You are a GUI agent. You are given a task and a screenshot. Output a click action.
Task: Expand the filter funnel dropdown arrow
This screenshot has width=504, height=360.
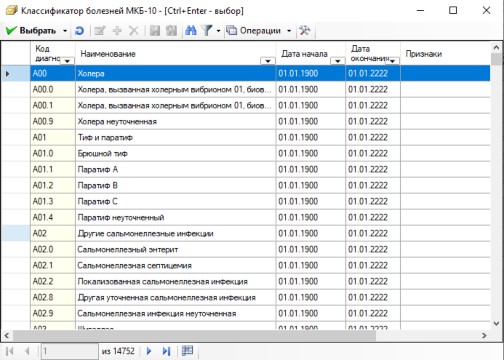tap(218, 31)
